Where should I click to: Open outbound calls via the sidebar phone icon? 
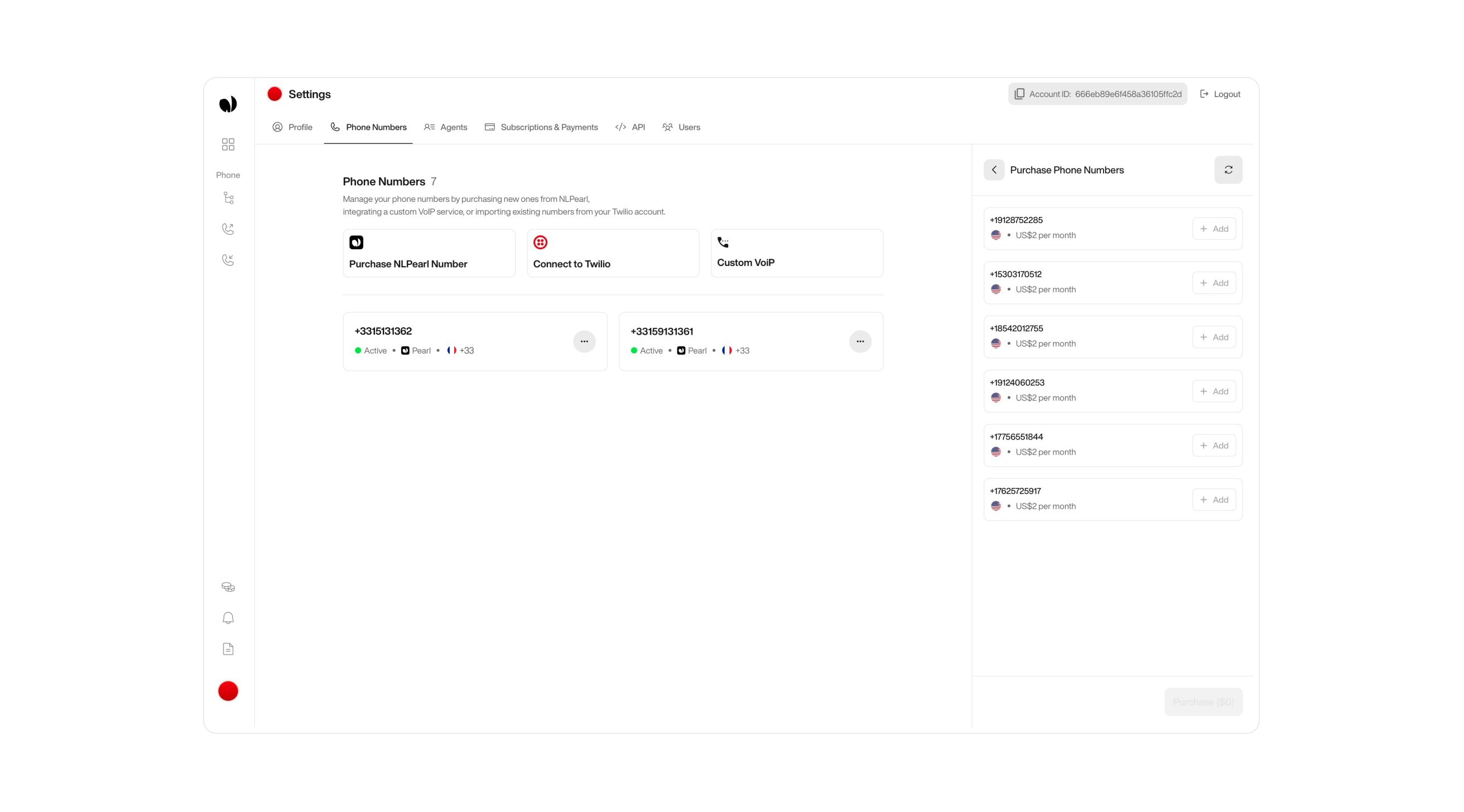(x=228, y=229)
